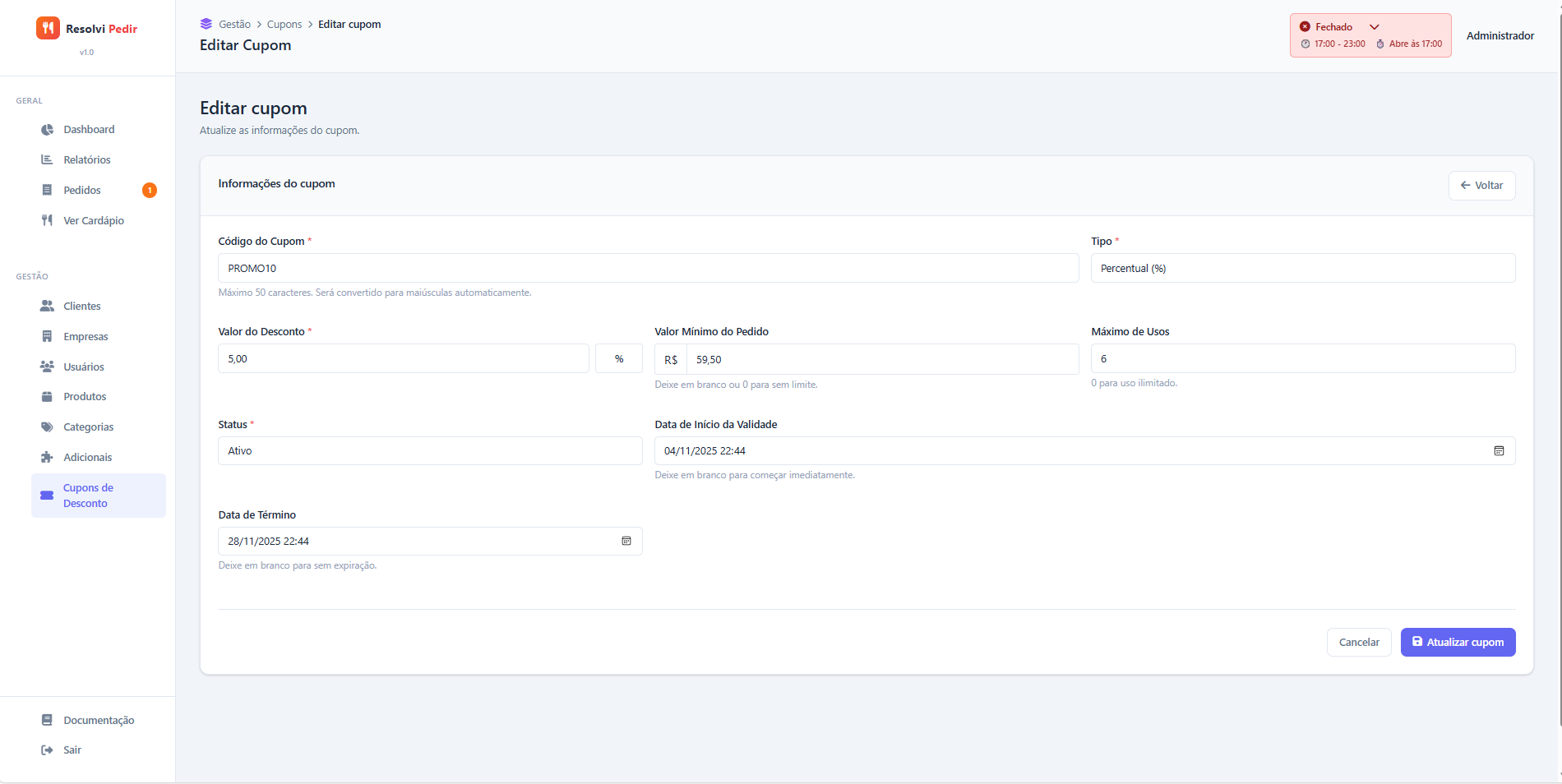
Task: Click the Produtos box icon
Action: point(47,397)
